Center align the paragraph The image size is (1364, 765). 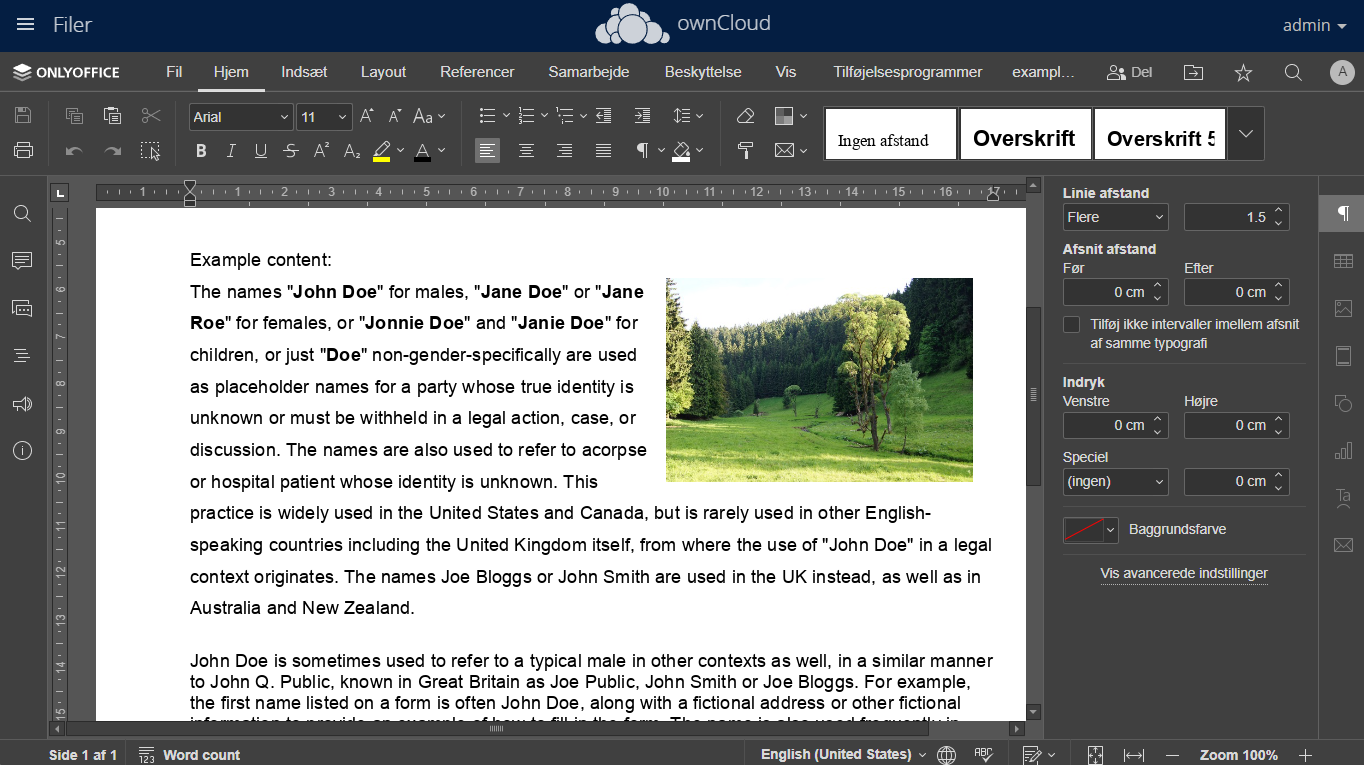coord(526,151)
